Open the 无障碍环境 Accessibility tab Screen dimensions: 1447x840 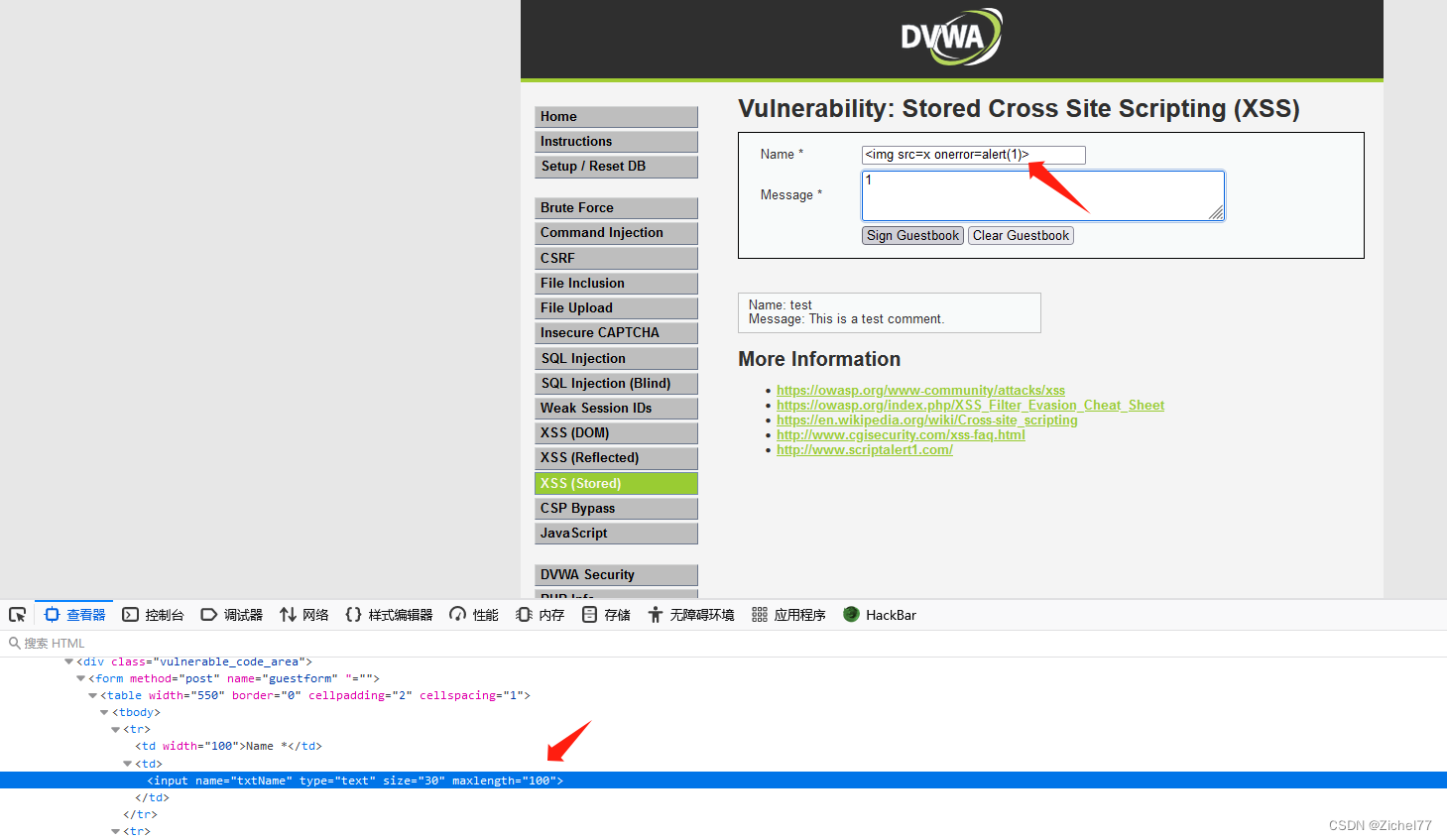691,615
